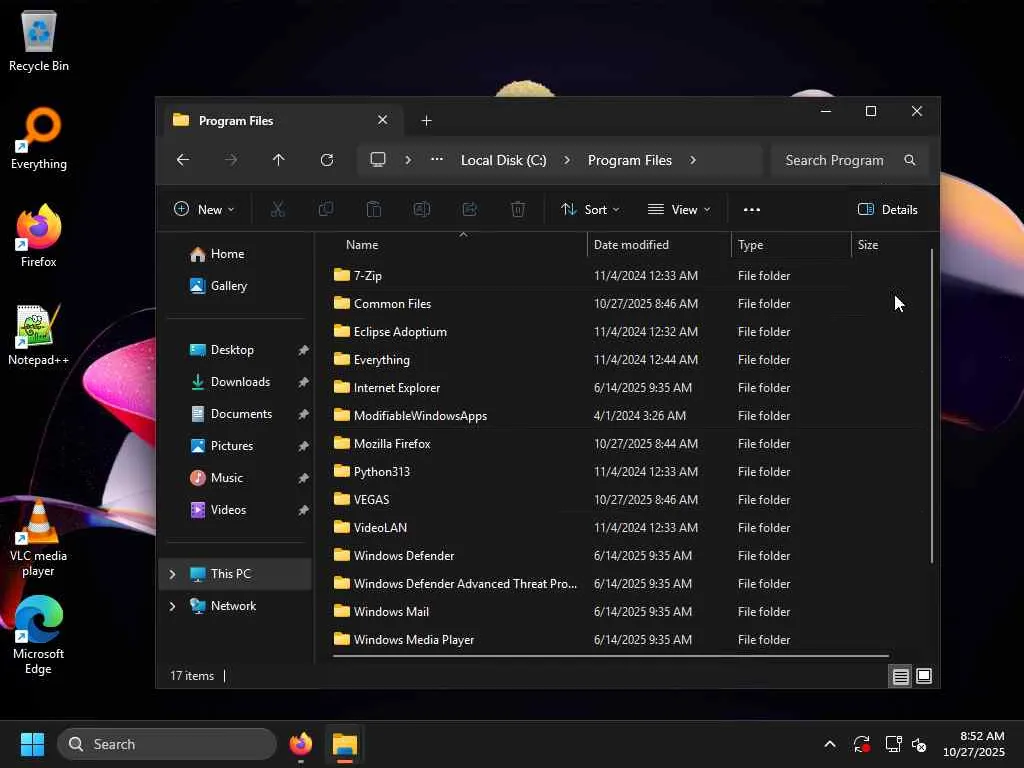This screenshot has height=768, width=1024.
Task: Click the Cut scissors icon in toolbar
Action: pyautogui.click(x=278, y=209)
